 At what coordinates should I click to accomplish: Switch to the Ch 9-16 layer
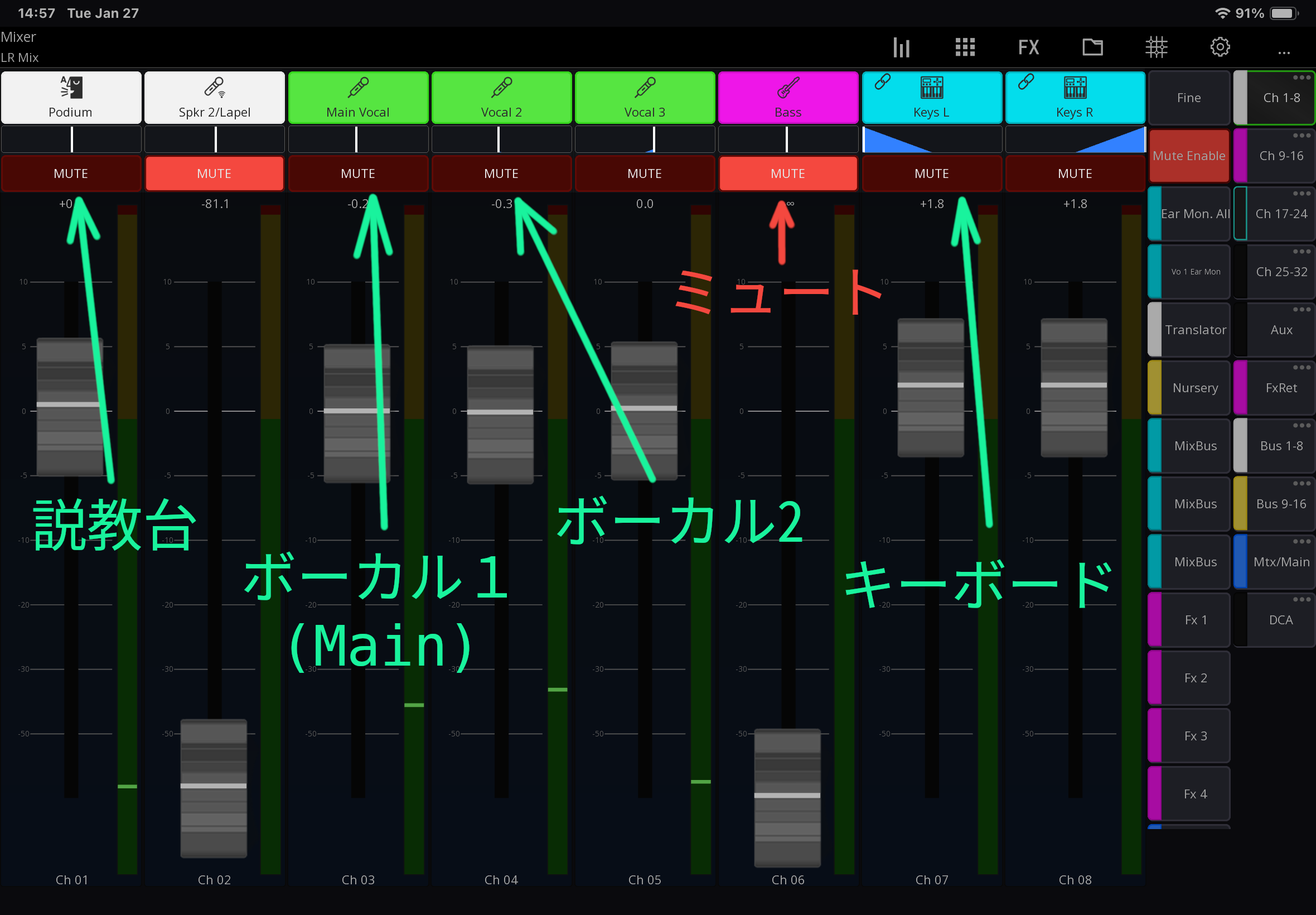click(1281, 156)
